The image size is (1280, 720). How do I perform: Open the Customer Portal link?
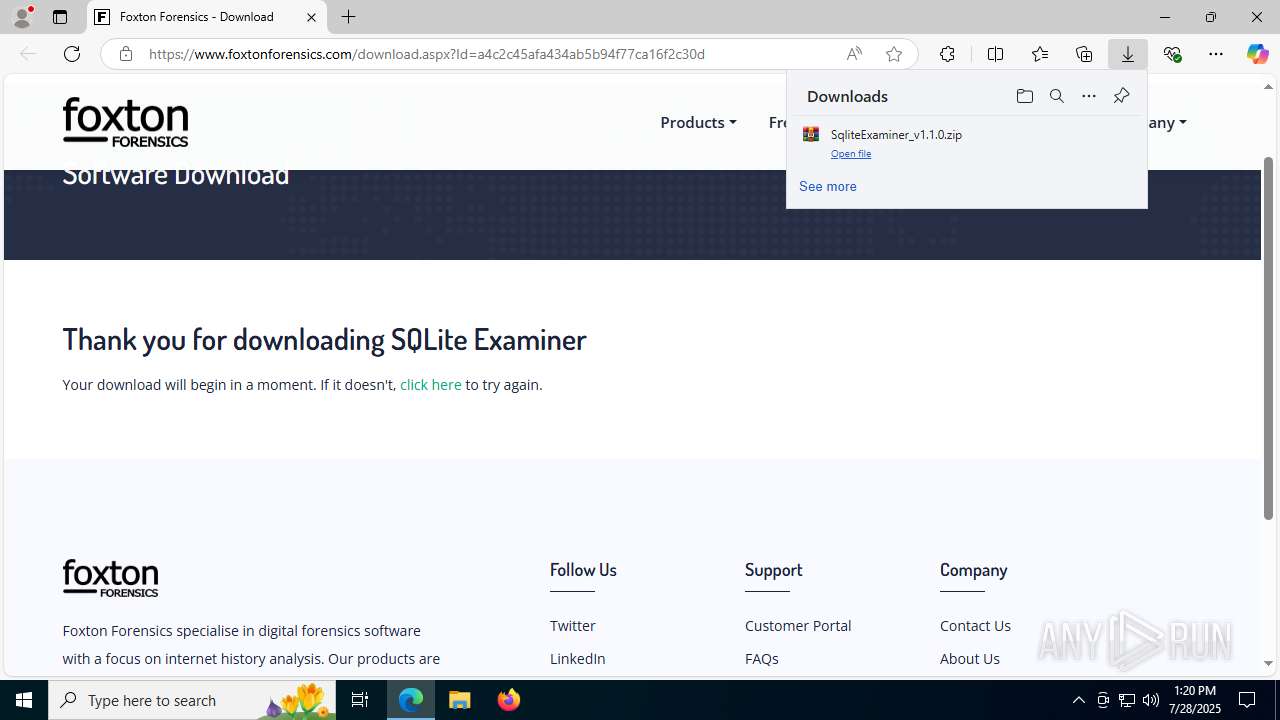[x=798, y=625]
